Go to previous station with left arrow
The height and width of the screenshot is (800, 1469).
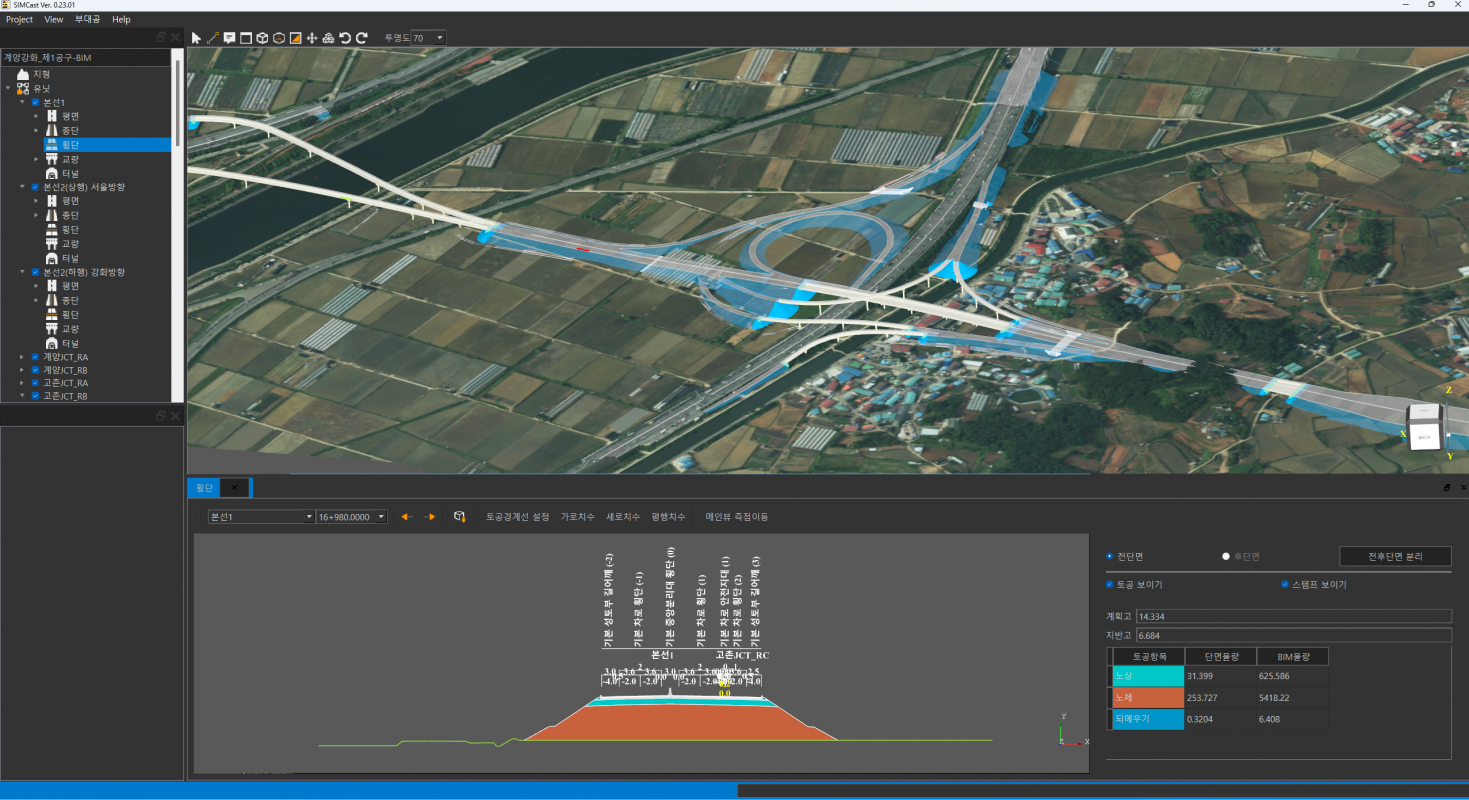pyautogui.click(x=406, y=517)
